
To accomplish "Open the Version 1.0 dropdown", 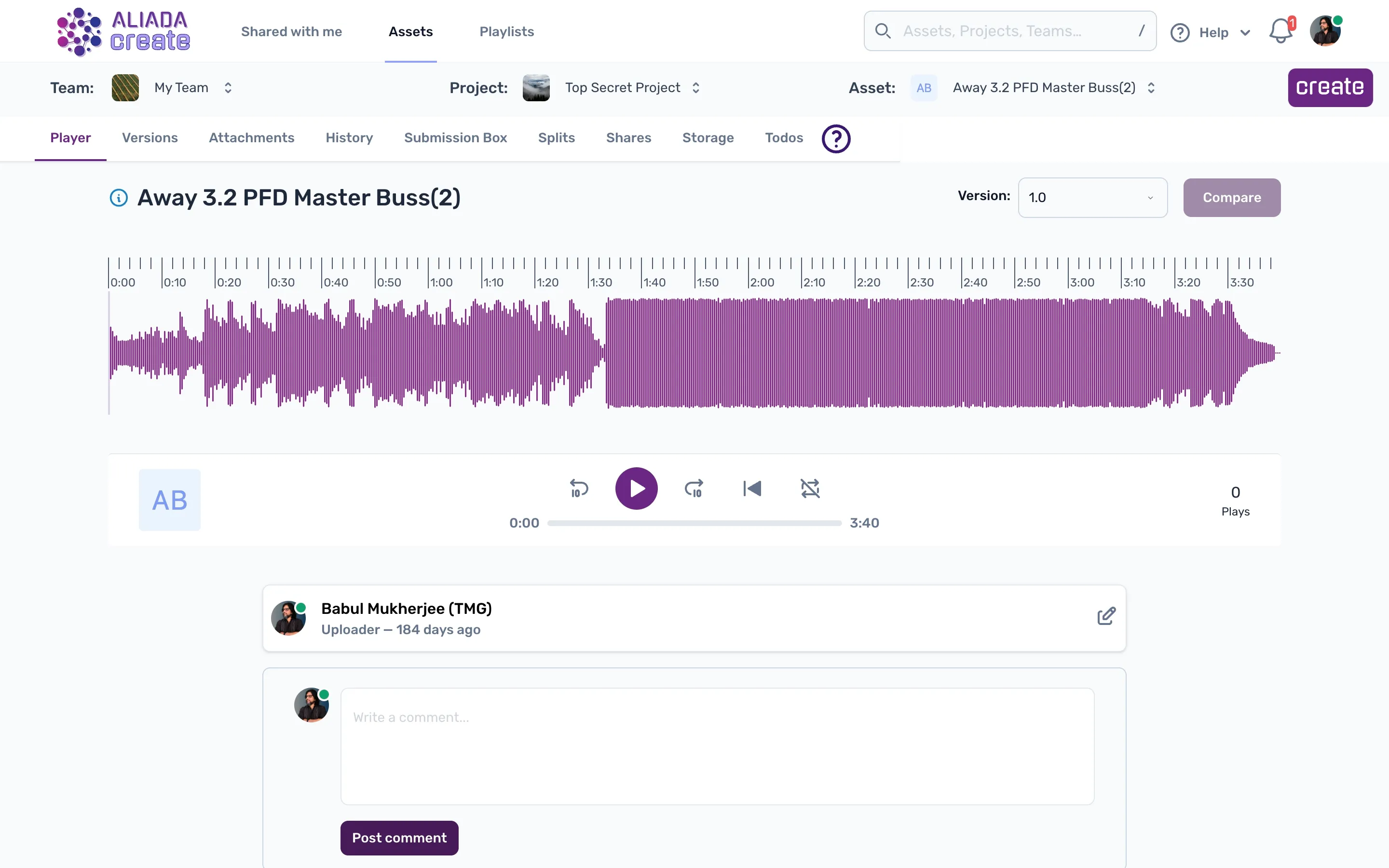I will (1092, 198).
